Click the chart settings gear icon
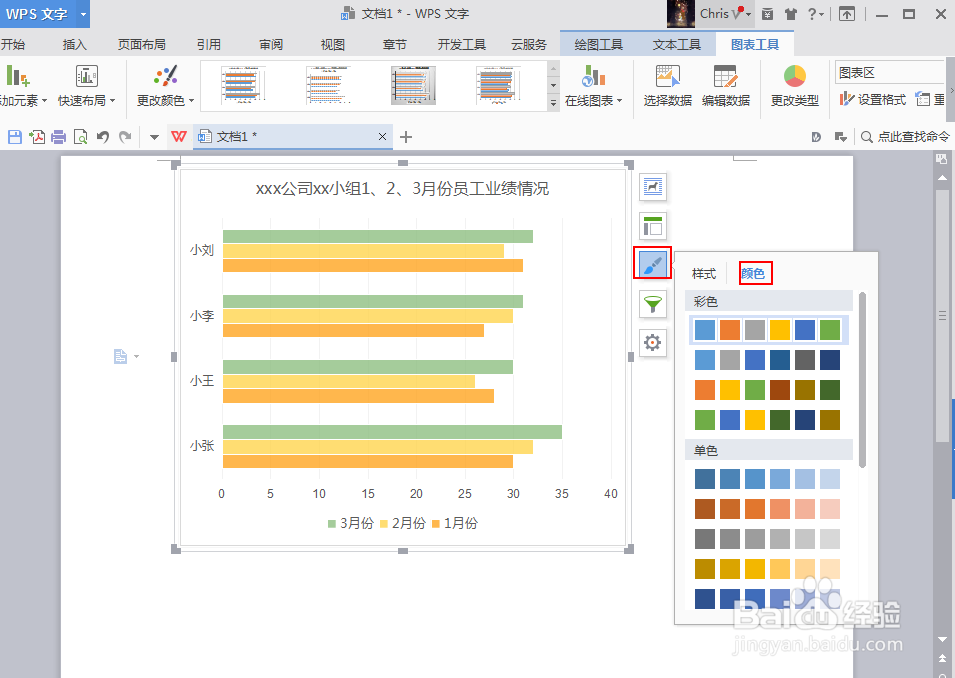The height and width of the screenshot is (678, 955). click(x=651, y=342)
